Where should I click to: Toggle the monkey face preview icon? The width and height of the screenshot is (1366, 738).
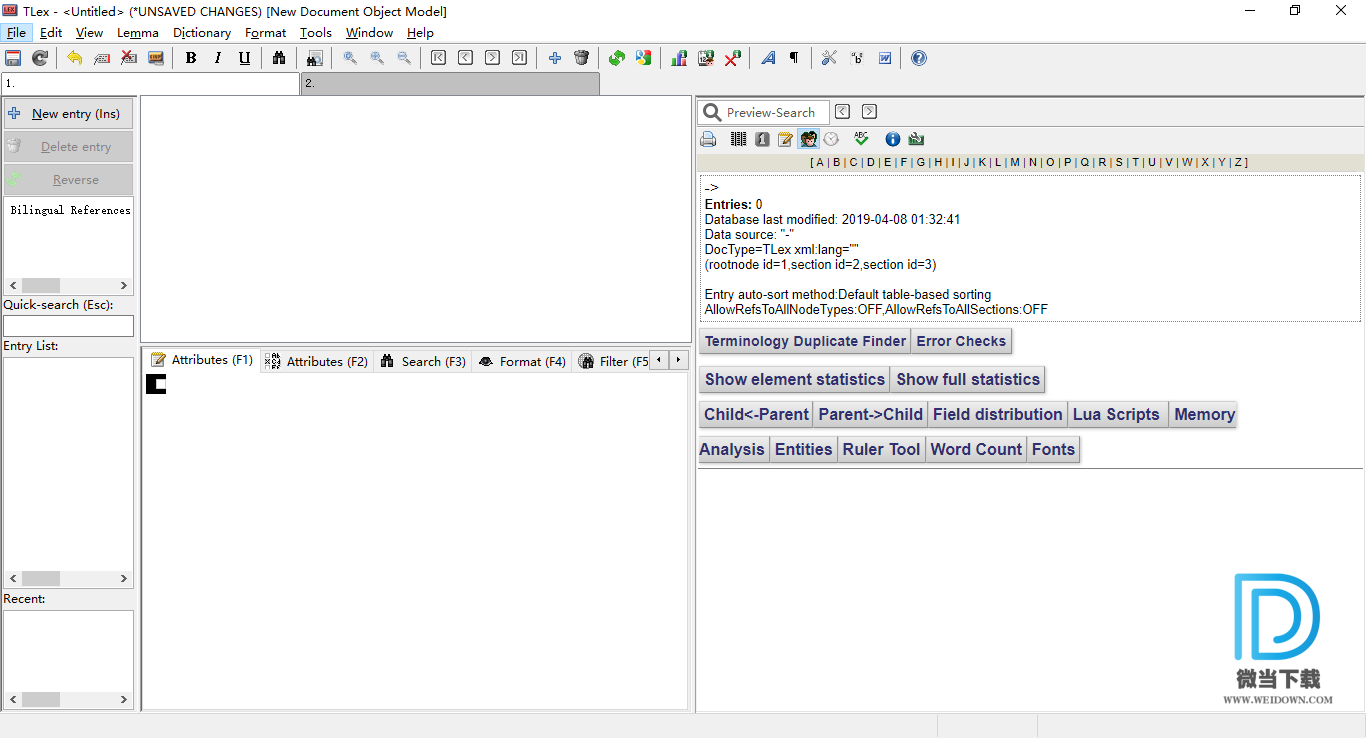(x=809, y=139)
